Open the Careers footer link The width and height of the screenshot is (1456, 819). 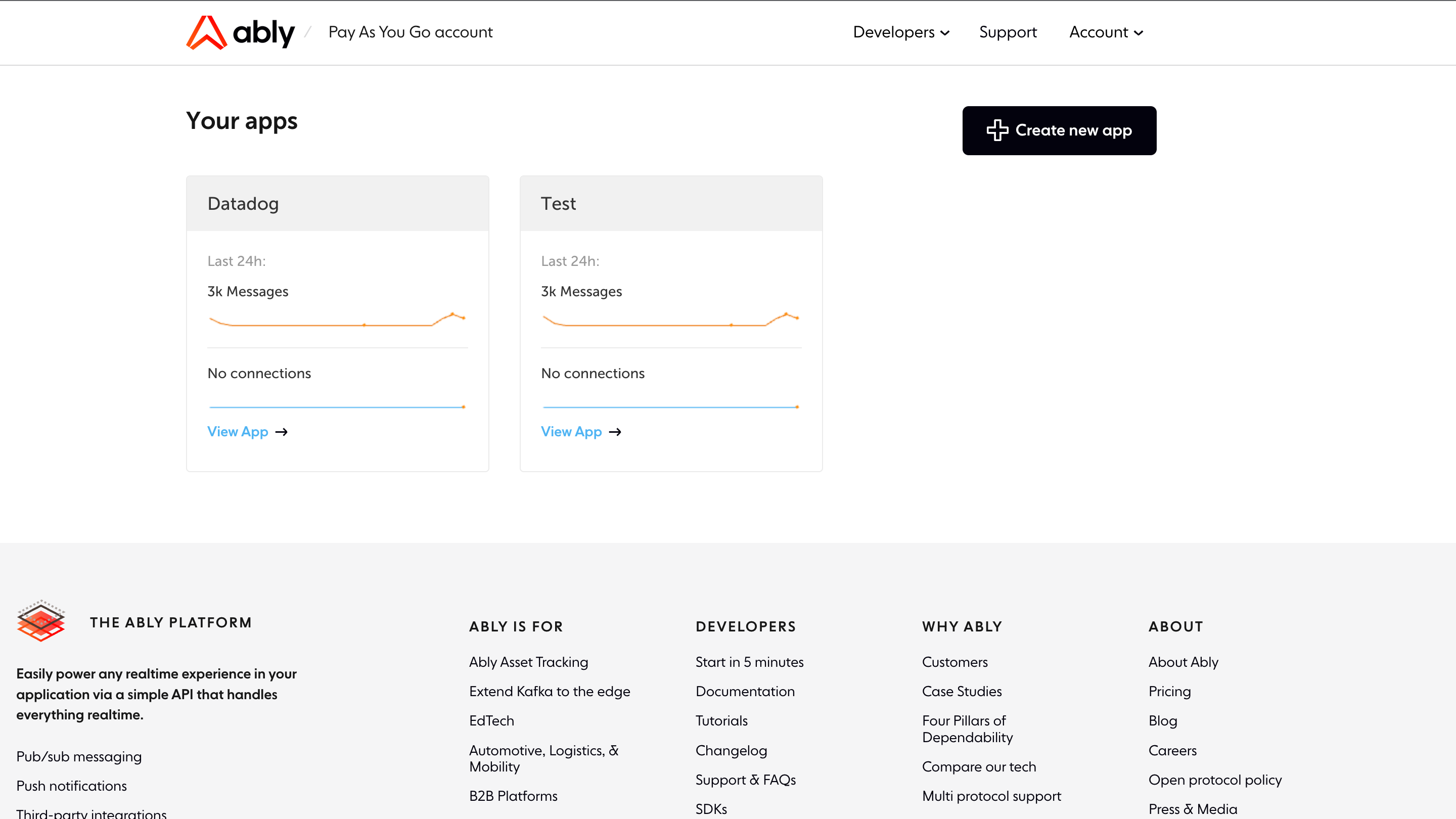coord(1172,751)
